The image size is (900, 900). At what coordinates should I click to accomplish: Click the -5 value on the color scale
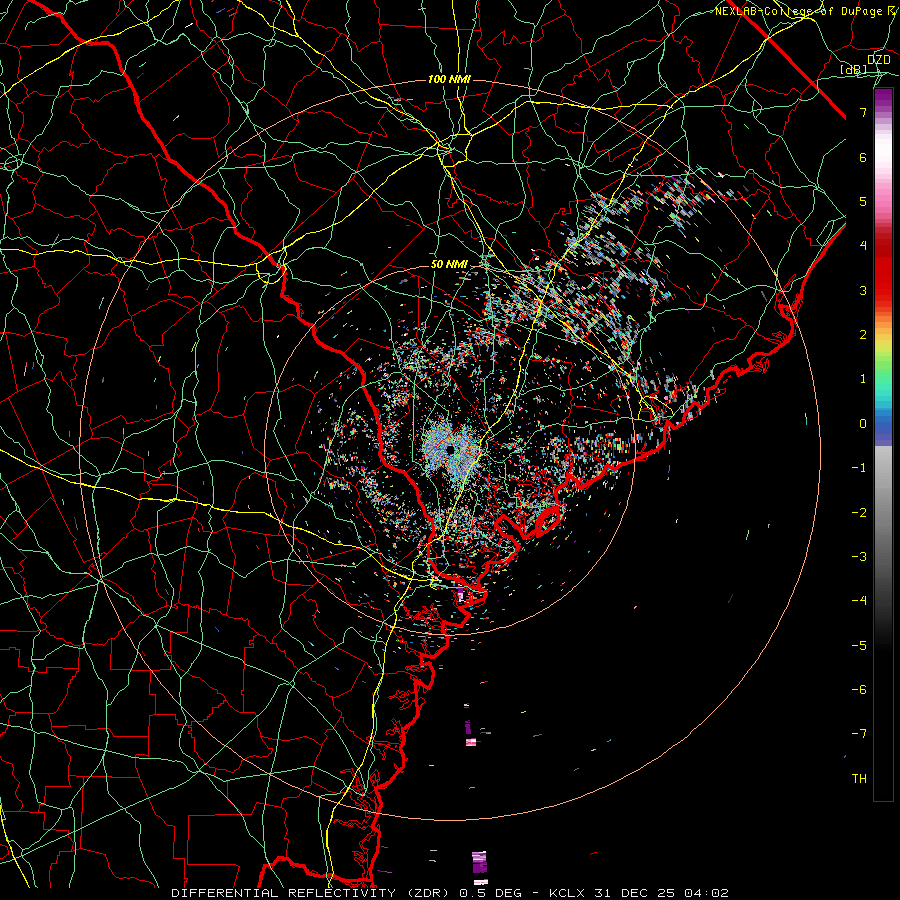[859, 646]
